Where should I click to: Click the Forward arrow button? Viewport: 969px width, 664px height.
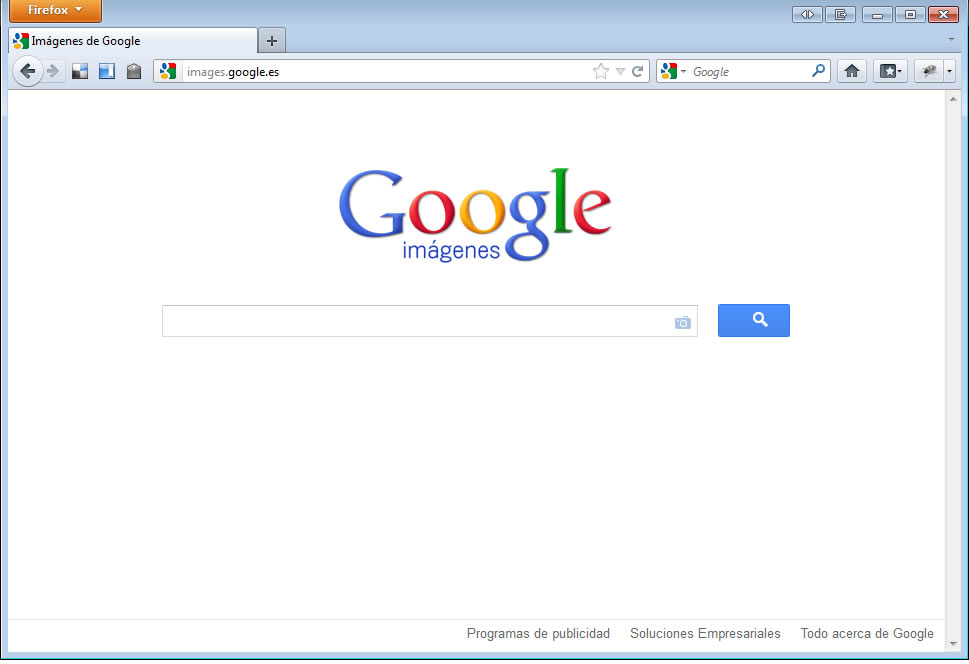click(53, 72)
